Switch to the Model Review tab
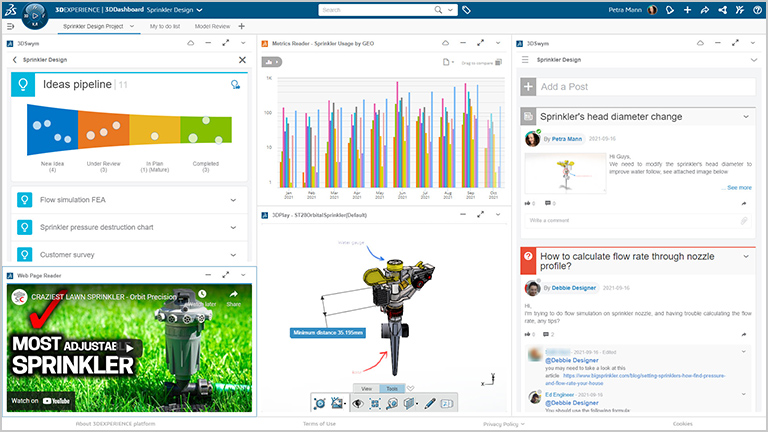Viewport: 768px width, 432px height. coord(213,26)
